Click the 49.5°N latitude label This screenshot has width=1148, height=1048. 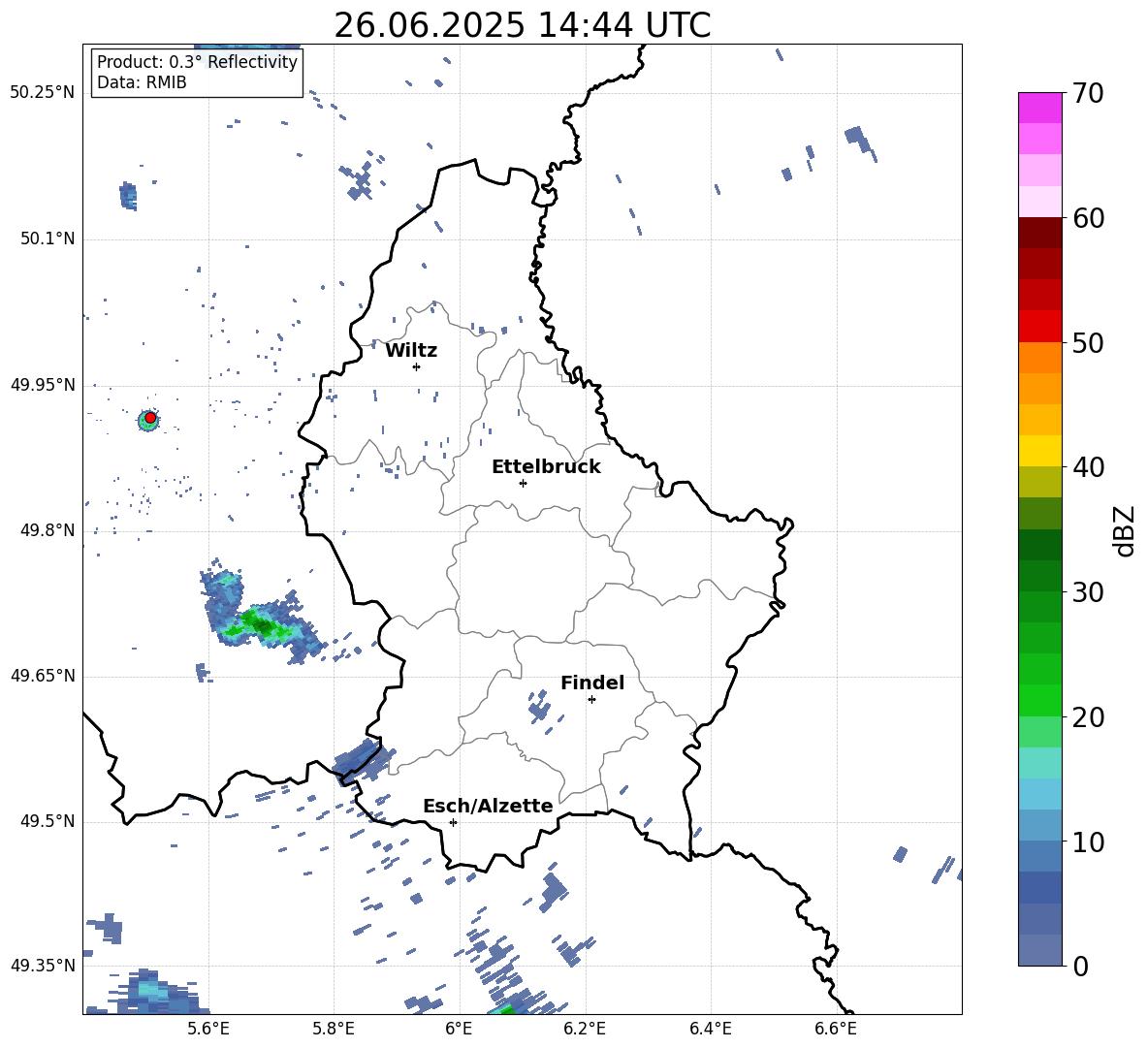pyautogui.click(x=48, y=822)
